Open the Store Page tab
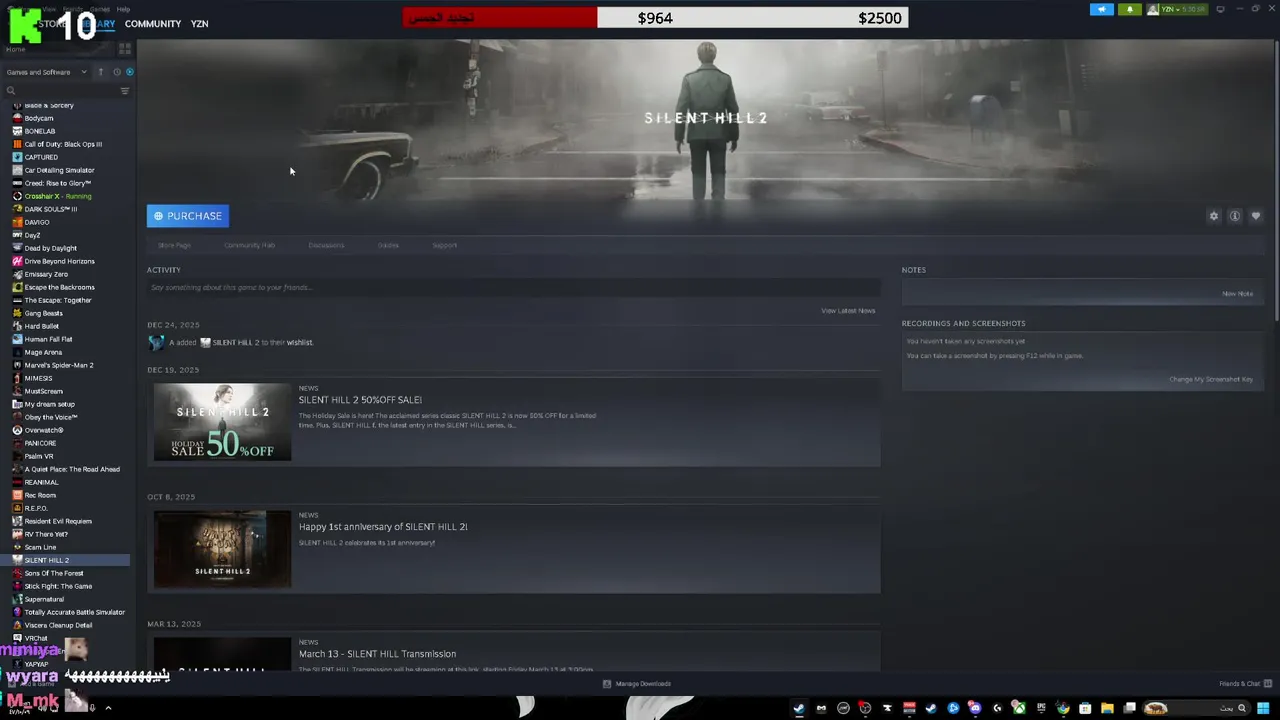The image size is (1280, 720). [174, 245]
